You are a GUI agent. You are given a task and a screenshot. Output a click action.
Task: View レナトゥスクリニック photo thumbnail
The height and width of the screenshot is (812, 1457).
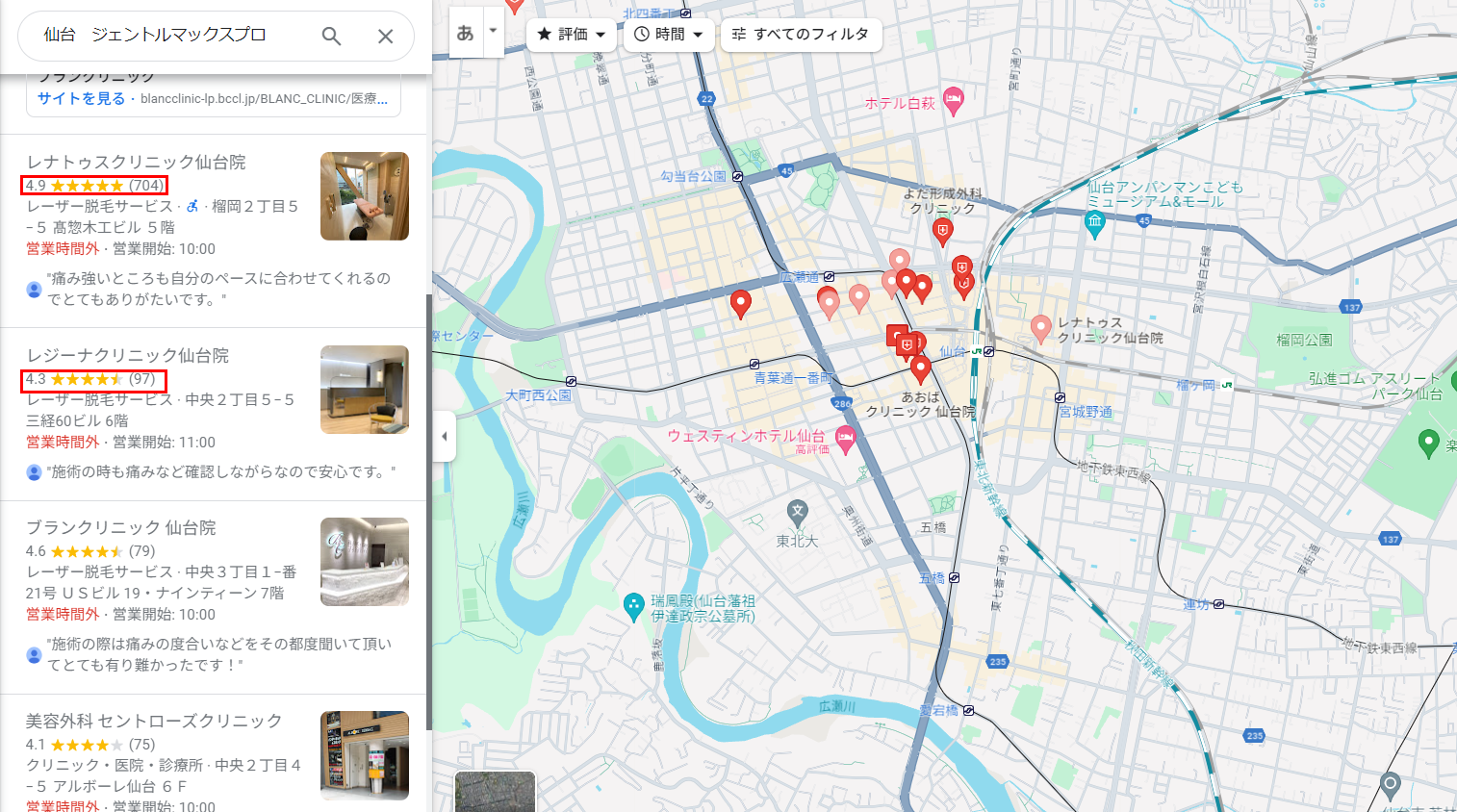(365, 196)
